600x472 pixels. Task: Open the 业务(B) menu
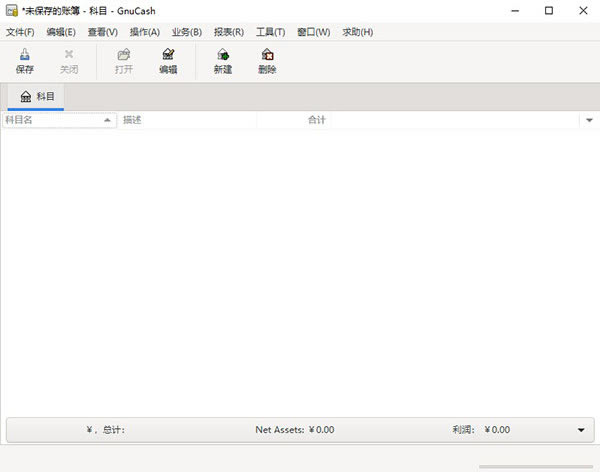(x=186, y=32)
